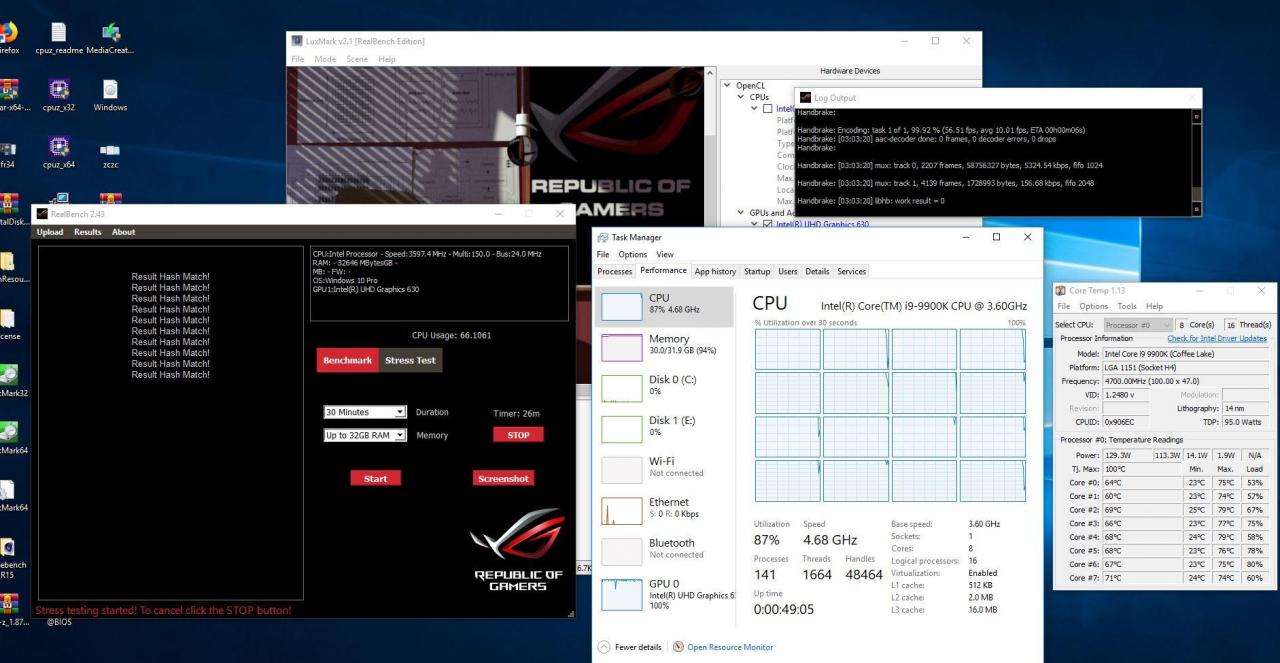
Task: Open the Select CPU Processor #0 dropdown
Action: [x=1138, y=325]
